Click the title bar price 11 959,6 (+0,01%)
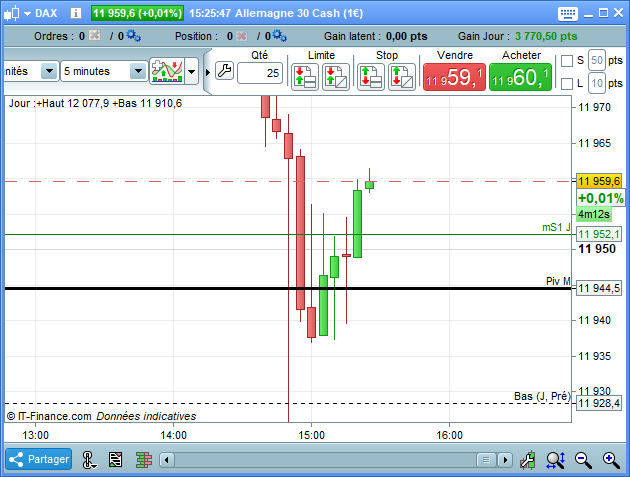Viewport: 630px width, 477px height. (x=137, y=13)
